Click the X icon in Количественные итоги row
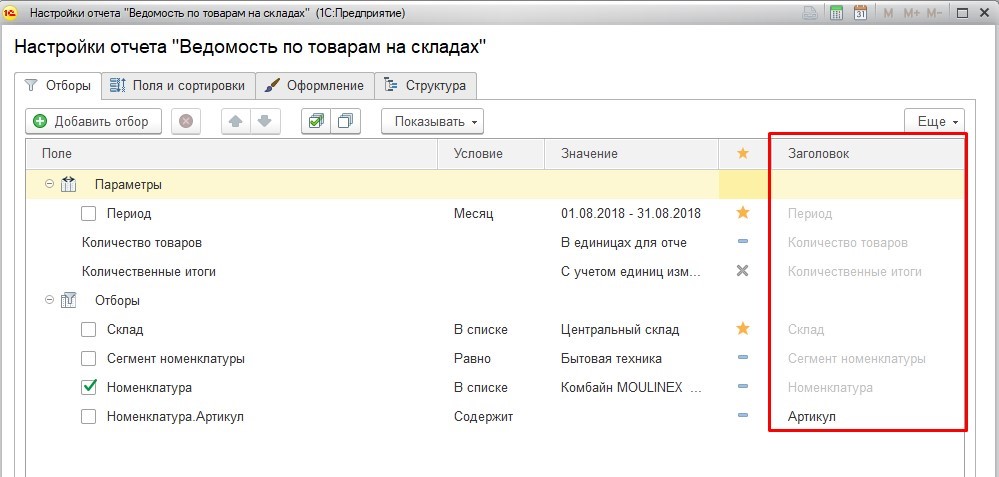The width and height of the screenshot is (999, 477). 742,271
